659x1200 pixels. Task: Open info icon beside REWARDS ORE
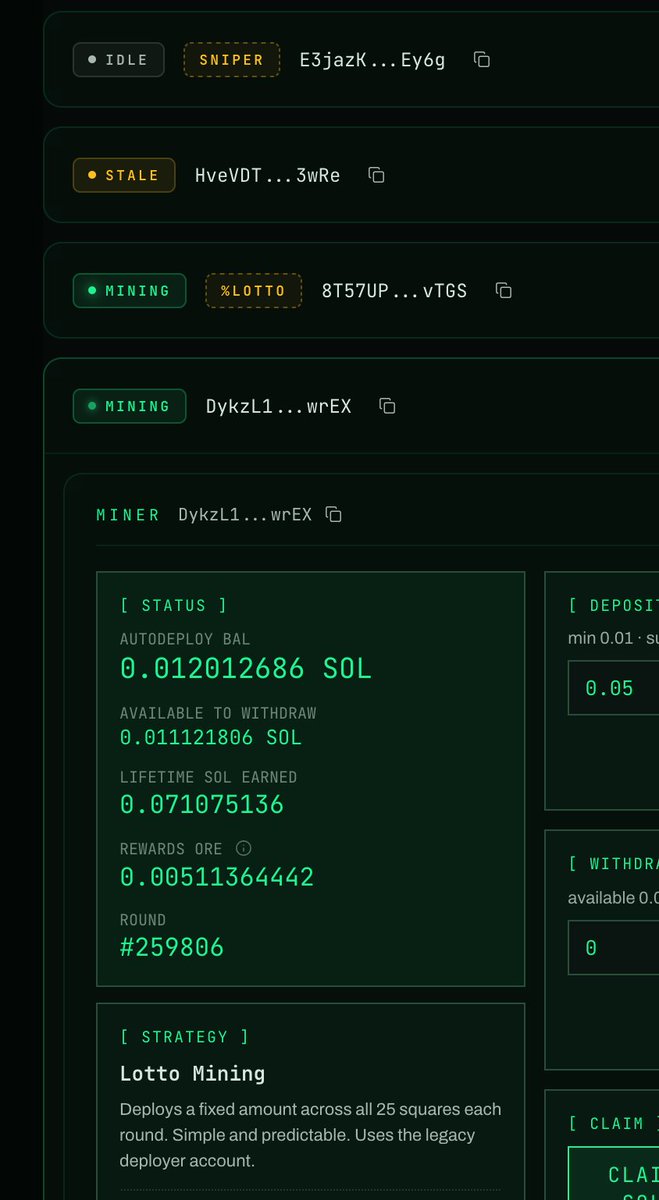pos(243,848)
